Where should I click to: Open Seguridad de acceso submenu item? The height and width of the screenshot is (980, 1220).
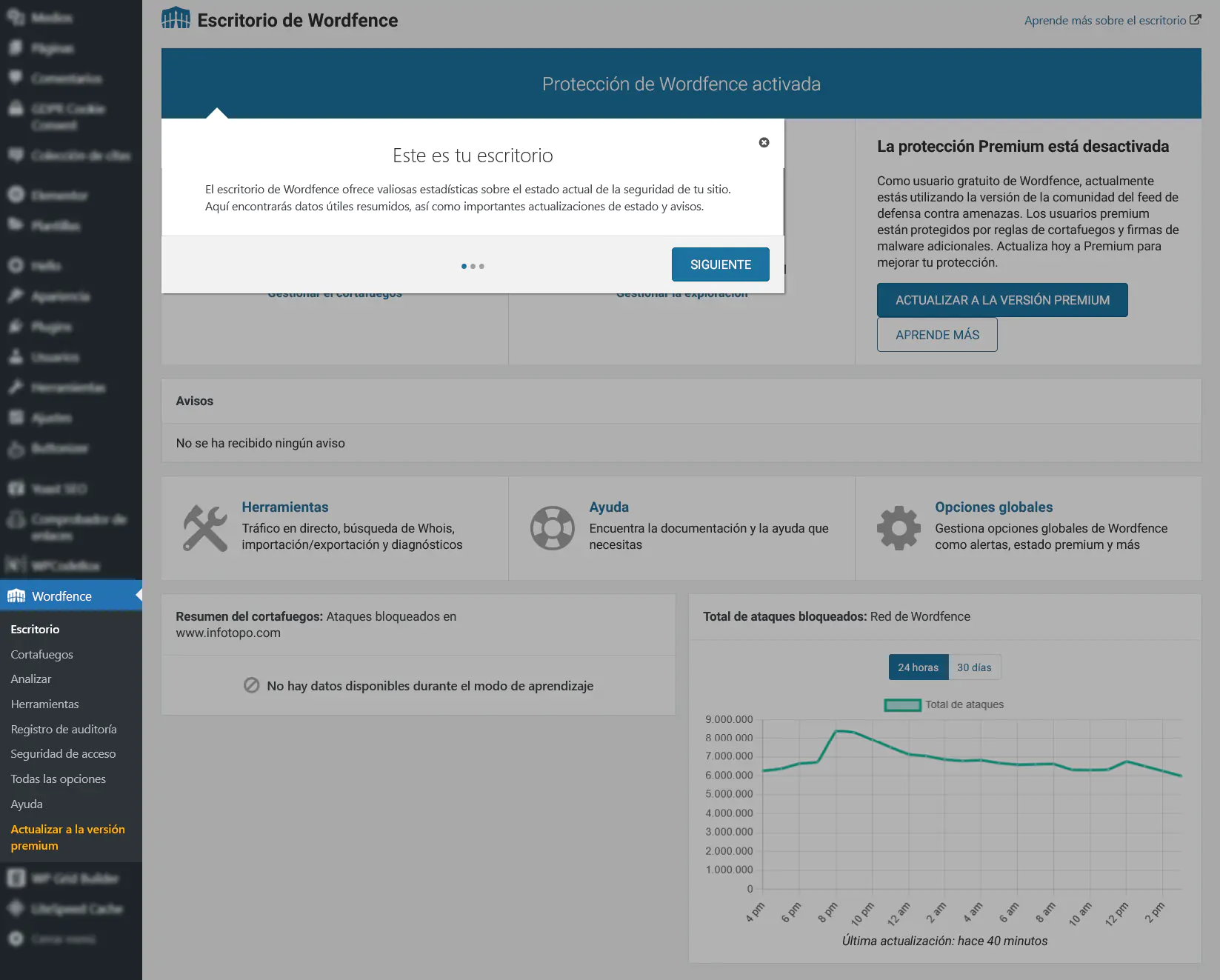click(63, 753)
